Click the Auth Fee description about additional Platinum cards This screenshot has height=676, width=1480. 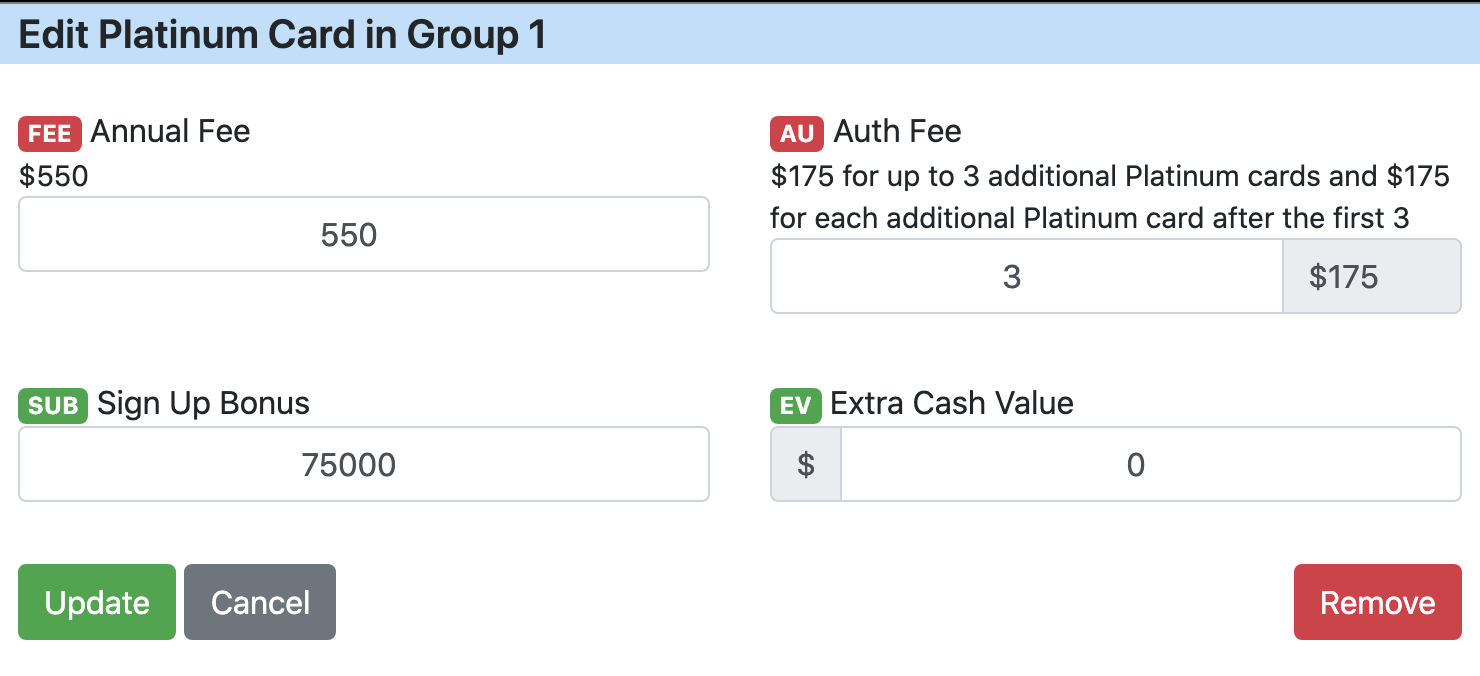[1110, 197]
